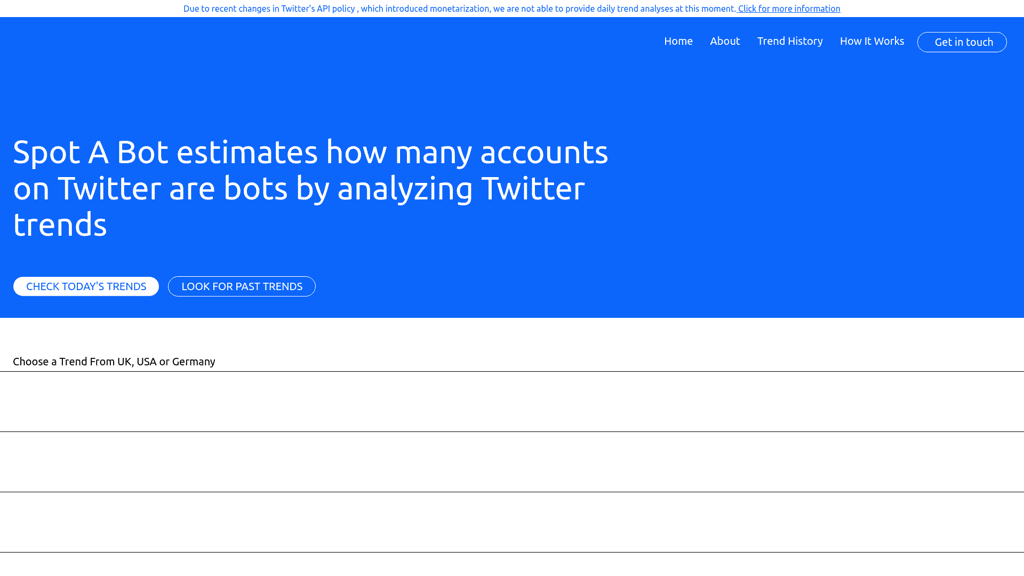Click the "Choose a Trend From UK, USA or Germany" label
1024x576 pixels.
pos(114,361)
